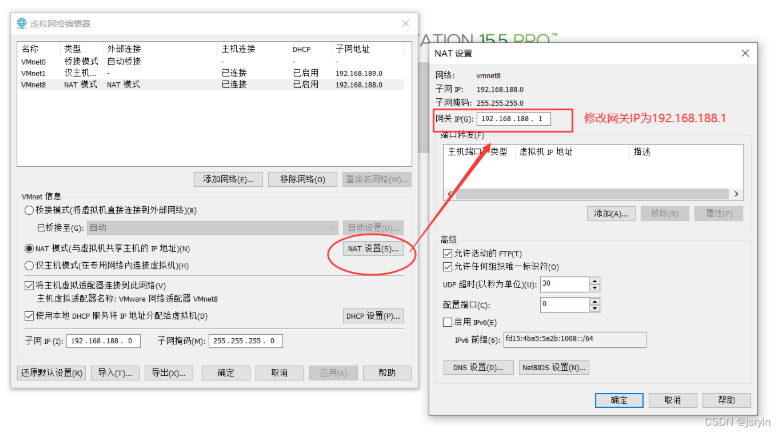Viewport: 780px width, 440px height.
Task: Toggle 将主机虚拟适配器连接到此网络 checkbox
Action: (29, 285)
